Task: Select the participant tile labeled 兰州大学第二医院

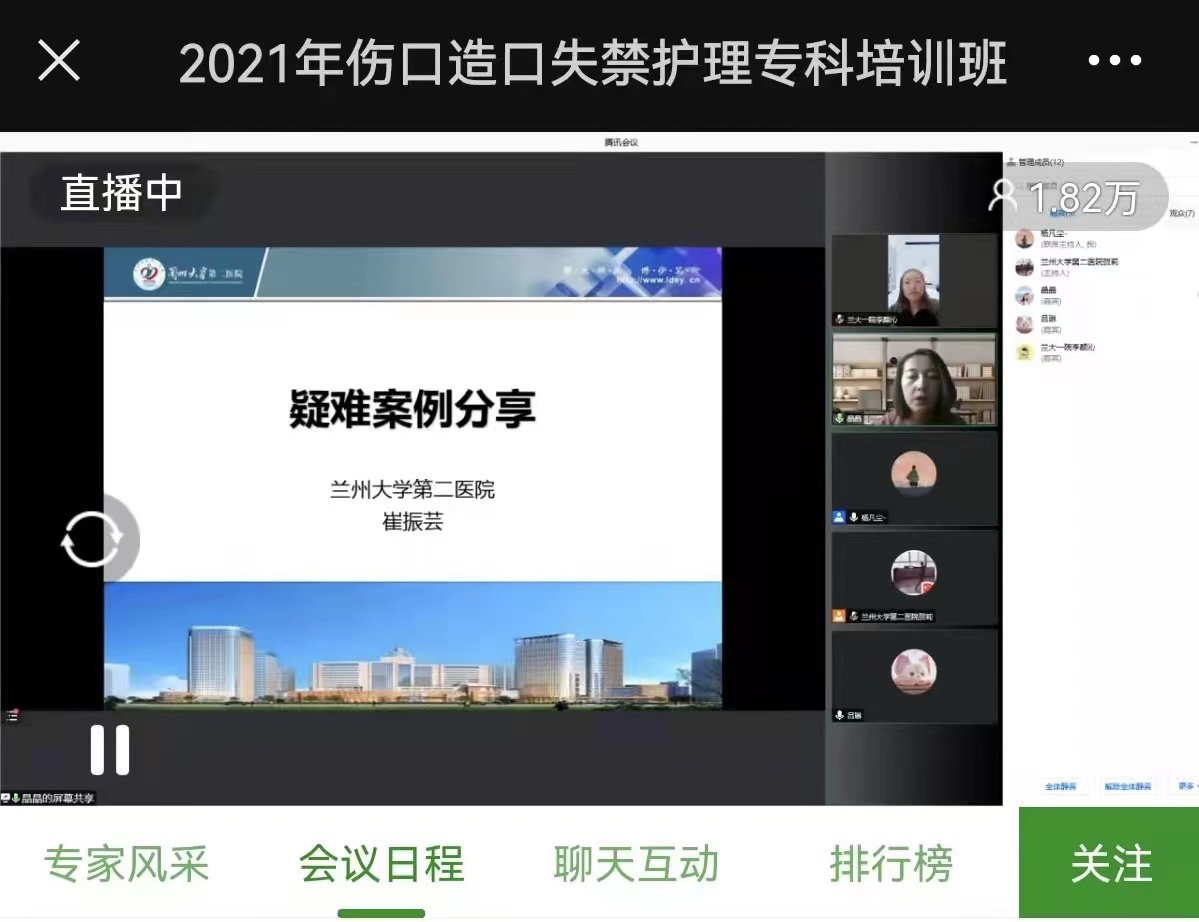Action: point(915,578)
